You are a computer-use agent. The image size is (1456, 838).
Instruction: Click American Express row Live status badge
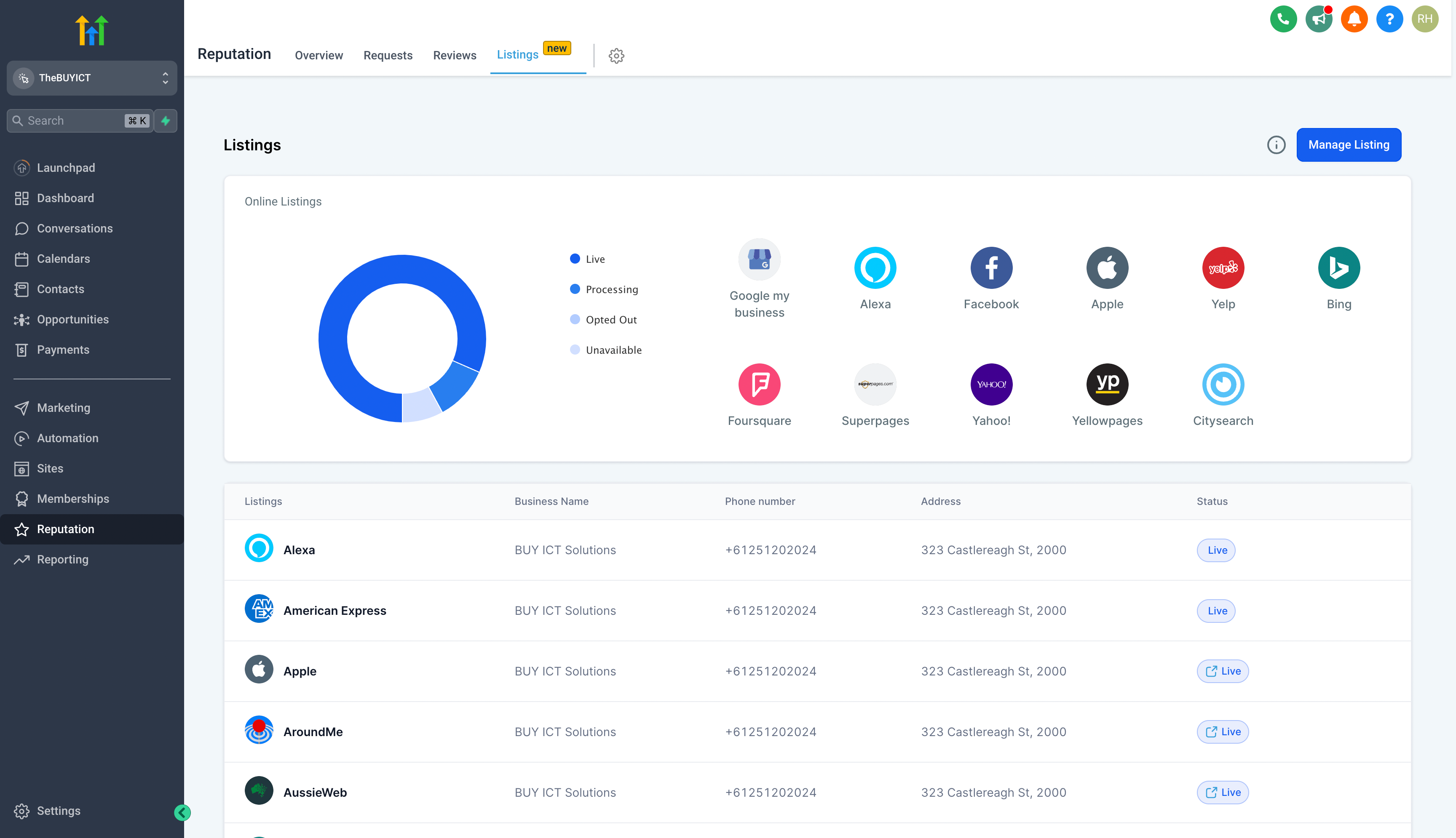point(1216,611)
